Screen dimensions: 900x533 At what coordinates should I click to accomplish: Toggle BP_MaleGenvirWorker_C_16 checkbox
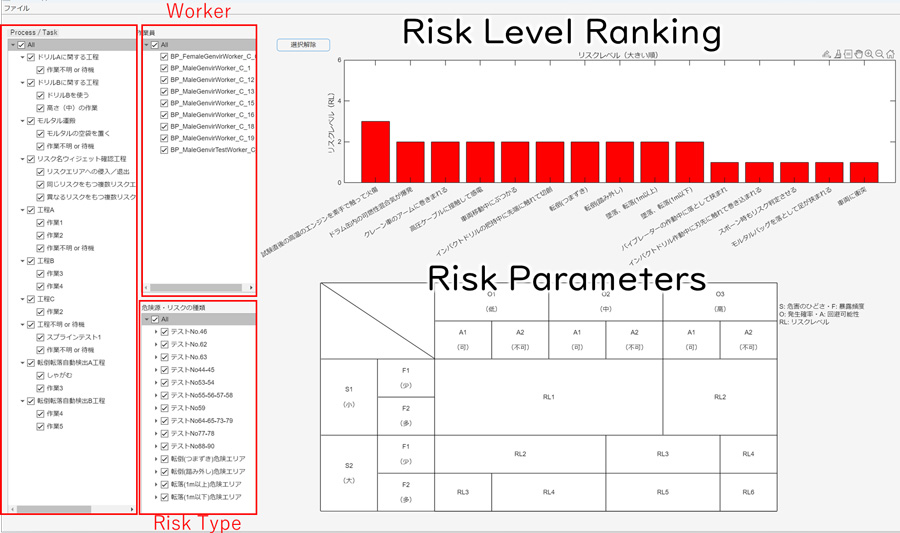(x=164, y=115)
